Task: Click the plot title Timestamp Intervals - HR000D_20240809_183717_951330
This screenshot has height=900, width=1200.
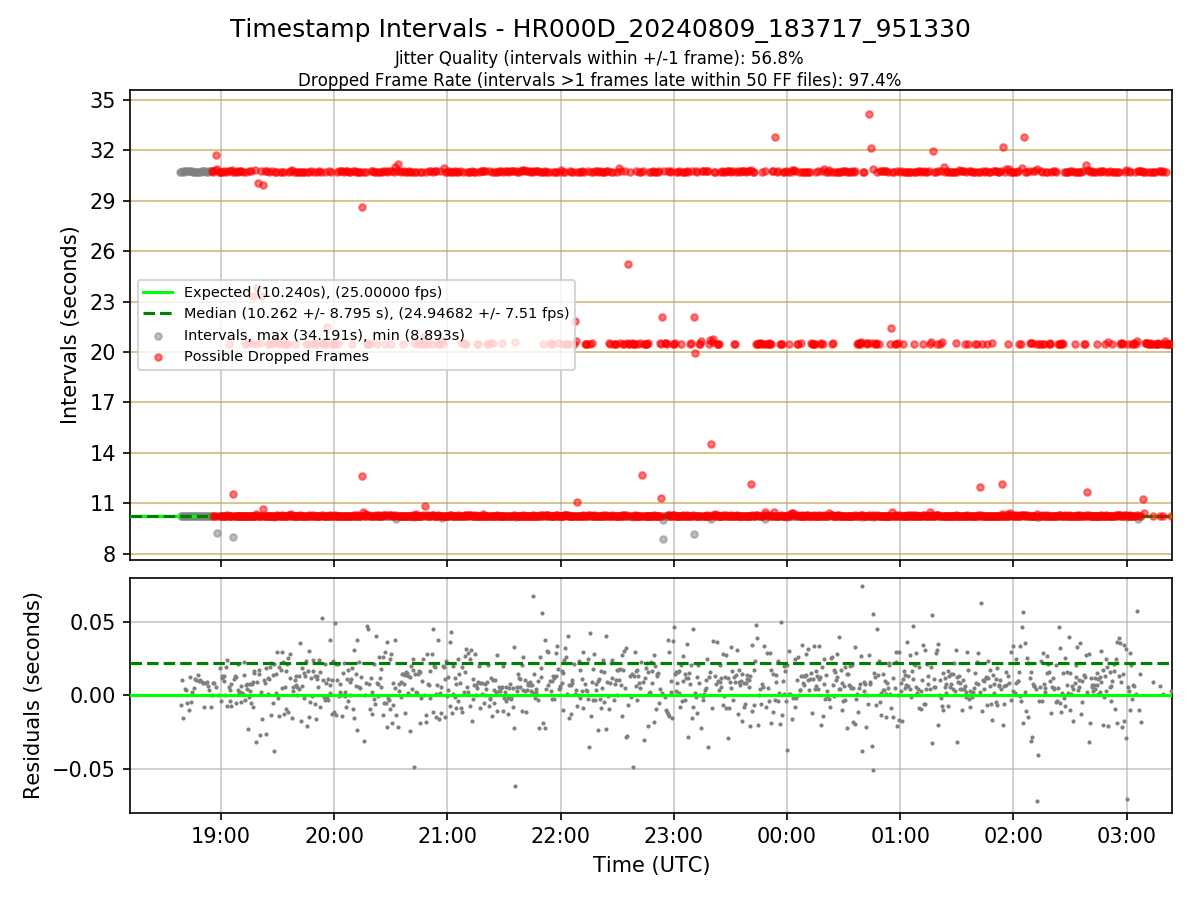Action: (600, 29)
